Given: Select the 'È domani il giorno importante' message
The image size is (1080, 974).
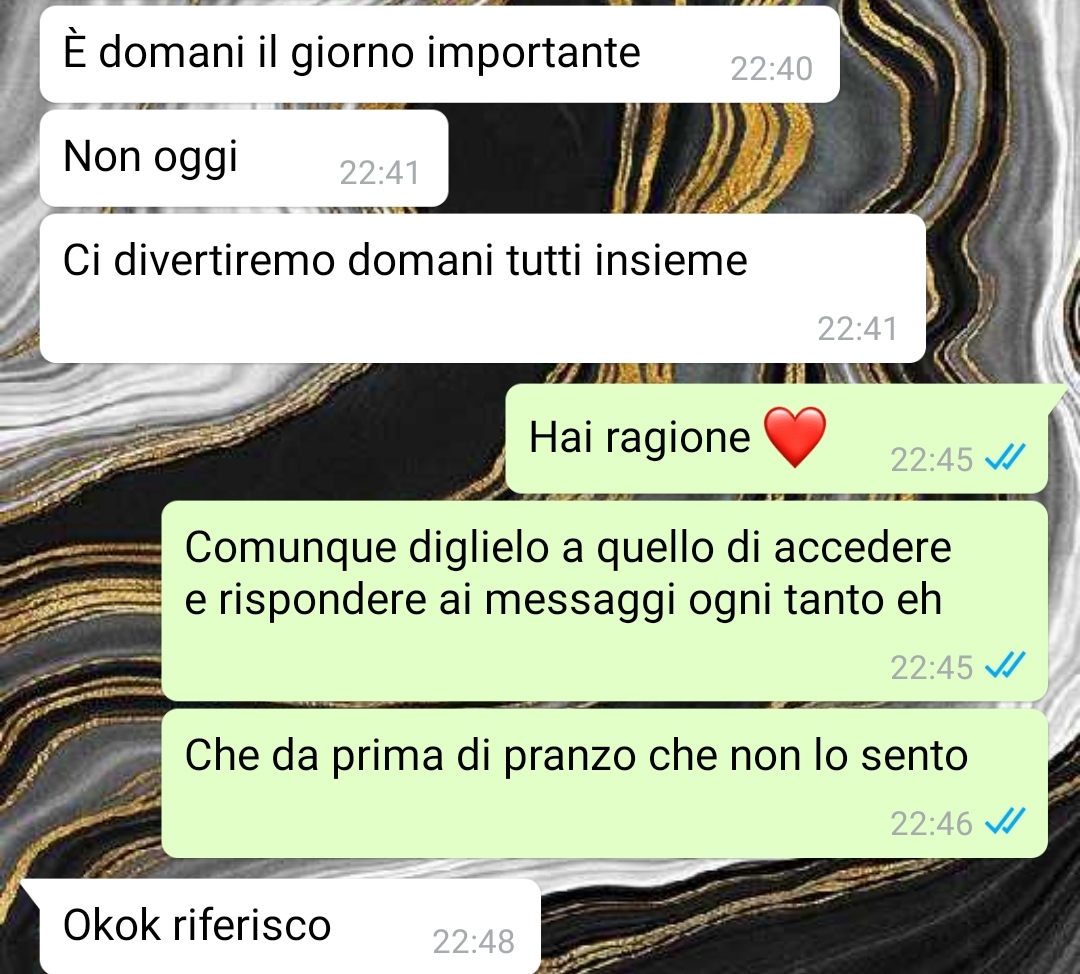Looking at the screenshot, I should [x=439, y=54].
